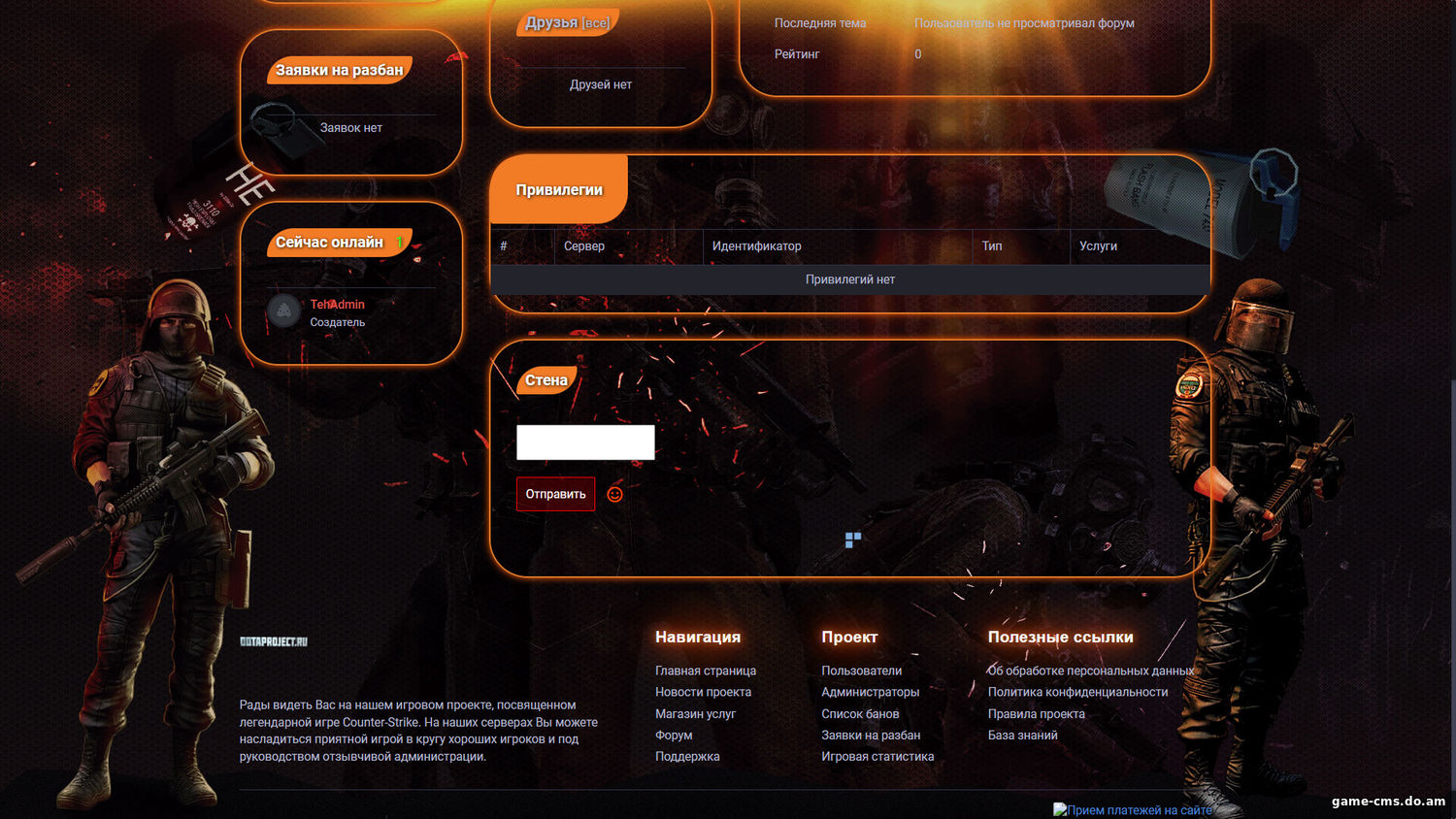Click the Заявок нет text
This screenshot has width=1456, height=819.
click(x=351, y=127)
